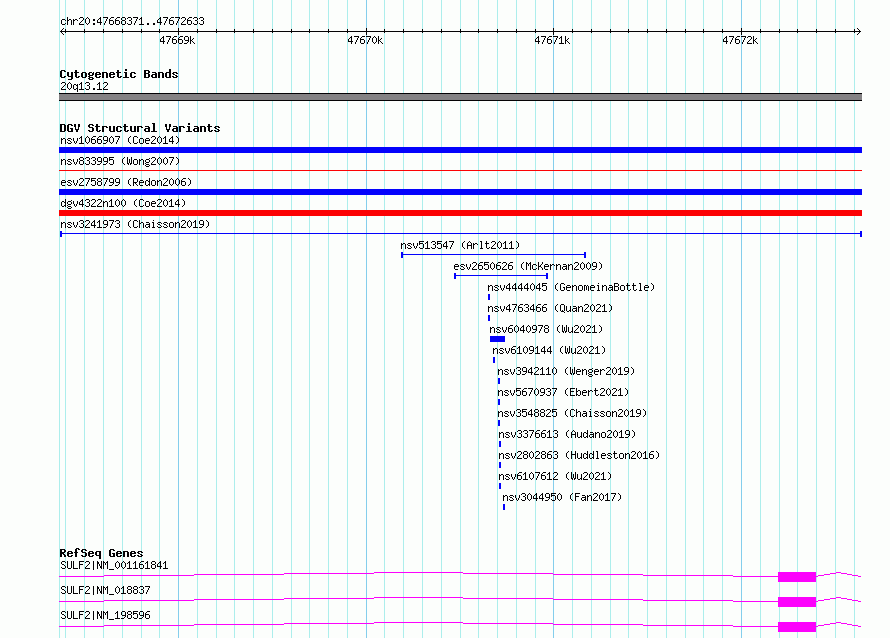Select the red dgv4322n100 variant bar
The image size is (890, 638).
(460, 213)
